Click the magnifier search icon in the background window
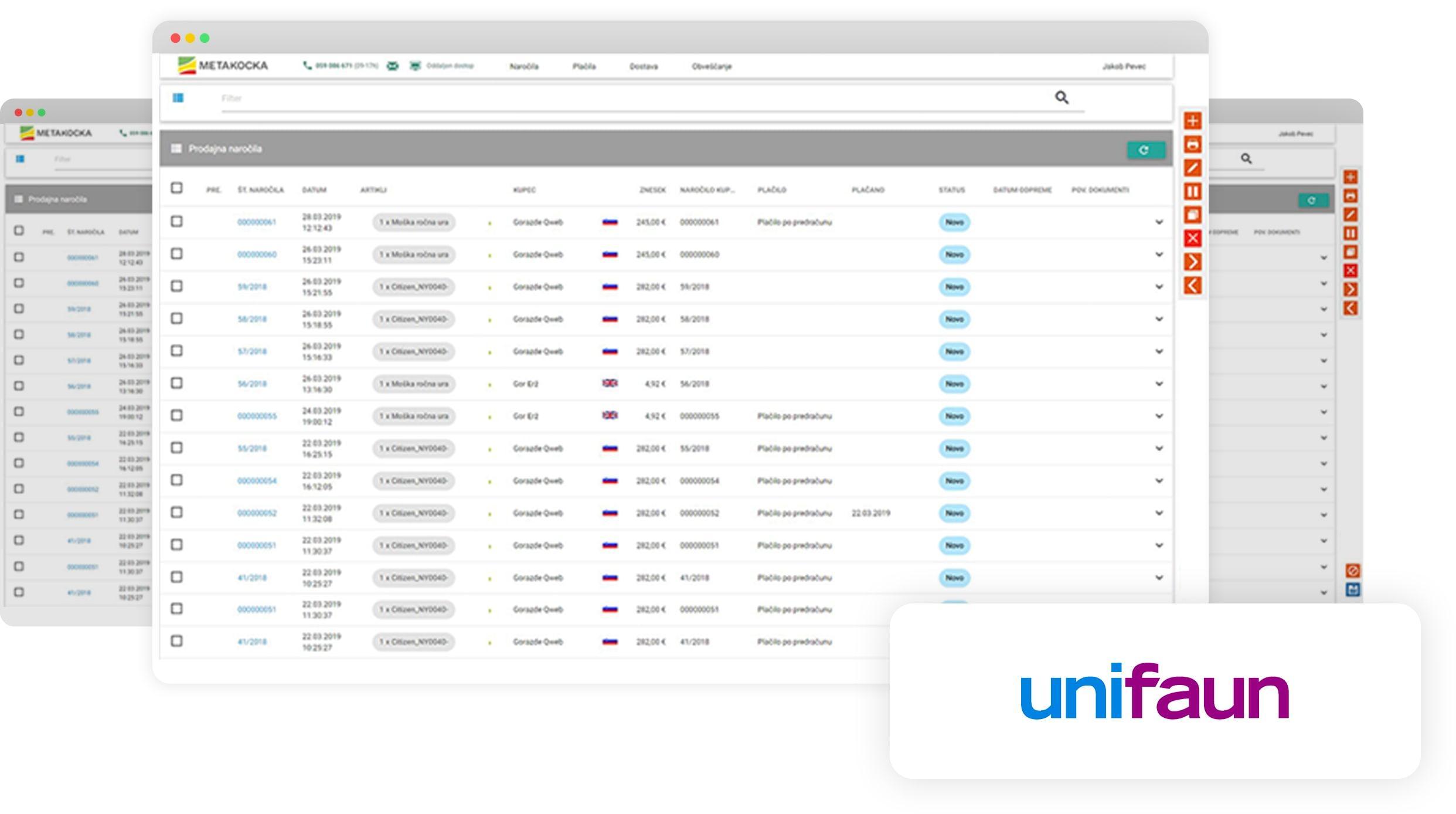Image resolution: width=1456 pixels, height=814 pixels. [x=1246, y=158]
